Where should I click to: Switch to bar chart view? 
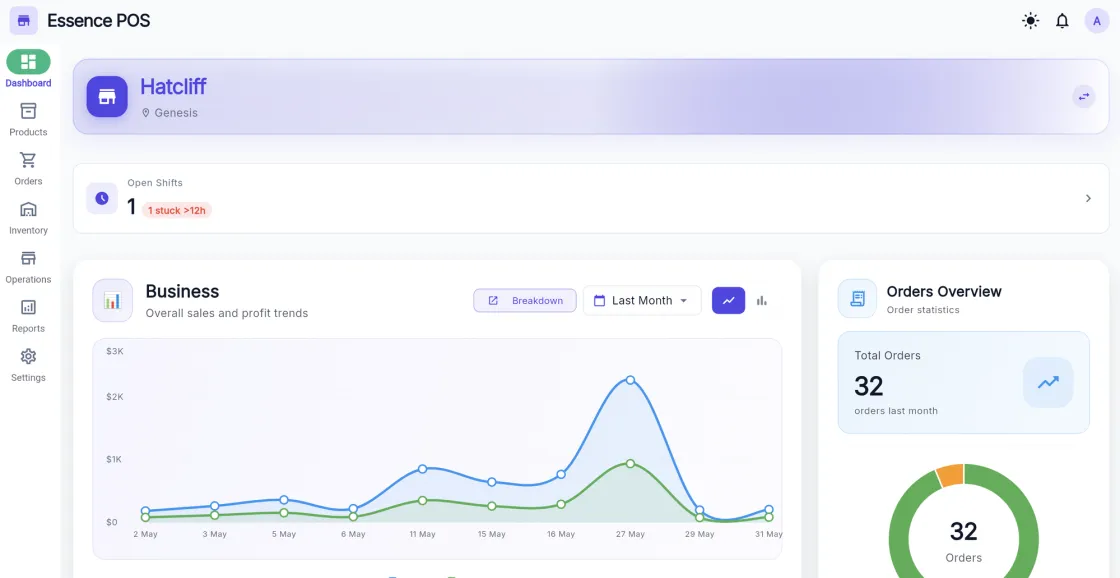pyautogui.click(x=761, y=301)
